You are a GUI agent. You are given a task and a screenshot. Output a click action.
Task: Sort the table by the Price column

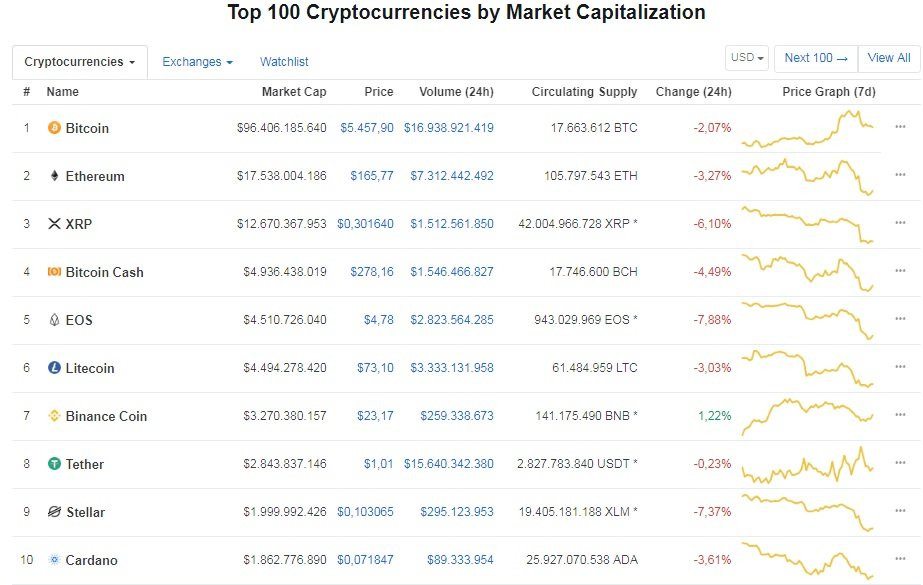(378, 91)
